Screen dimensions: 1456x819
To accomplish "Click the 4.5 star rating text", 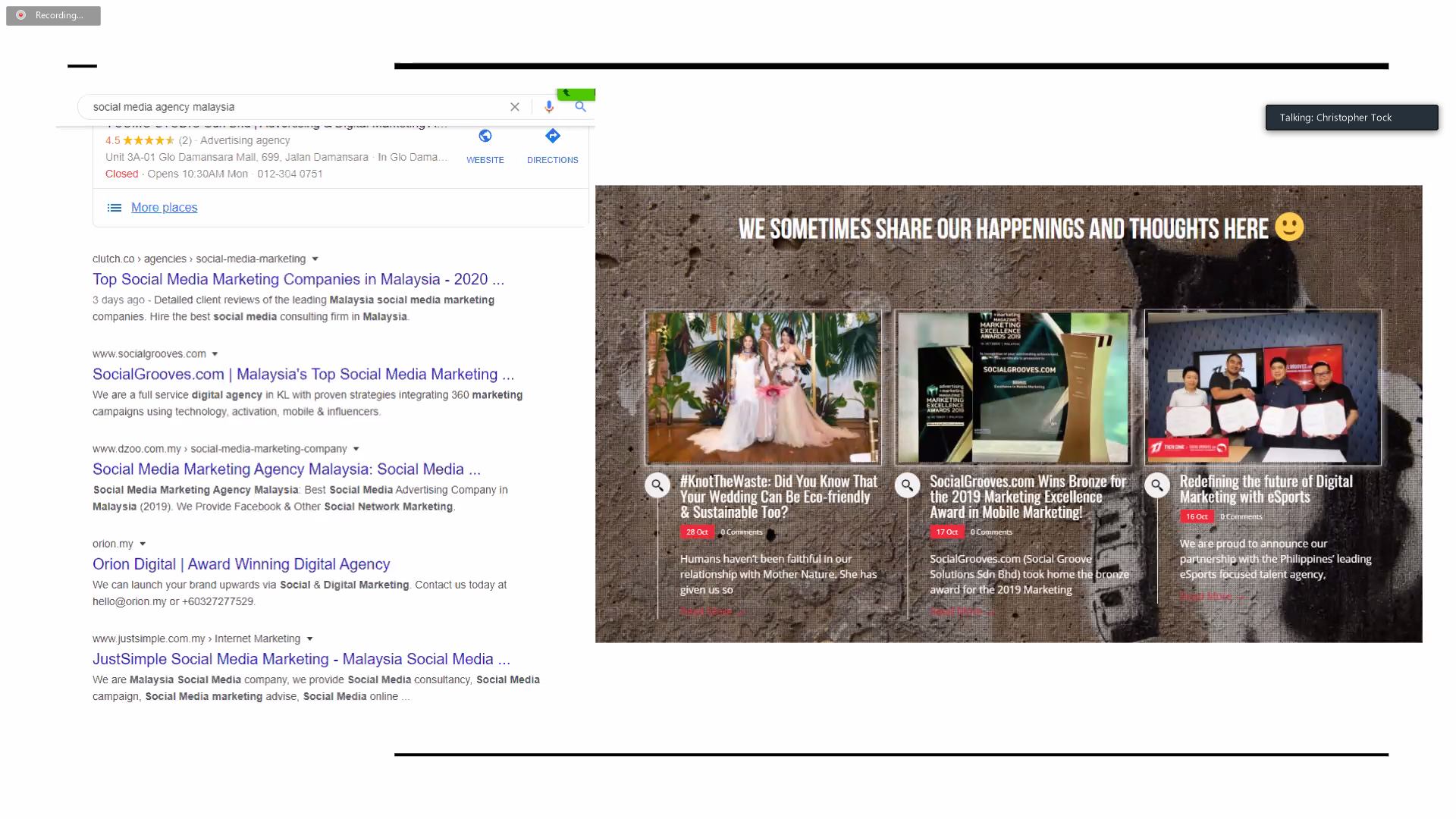I will point(112,140).
